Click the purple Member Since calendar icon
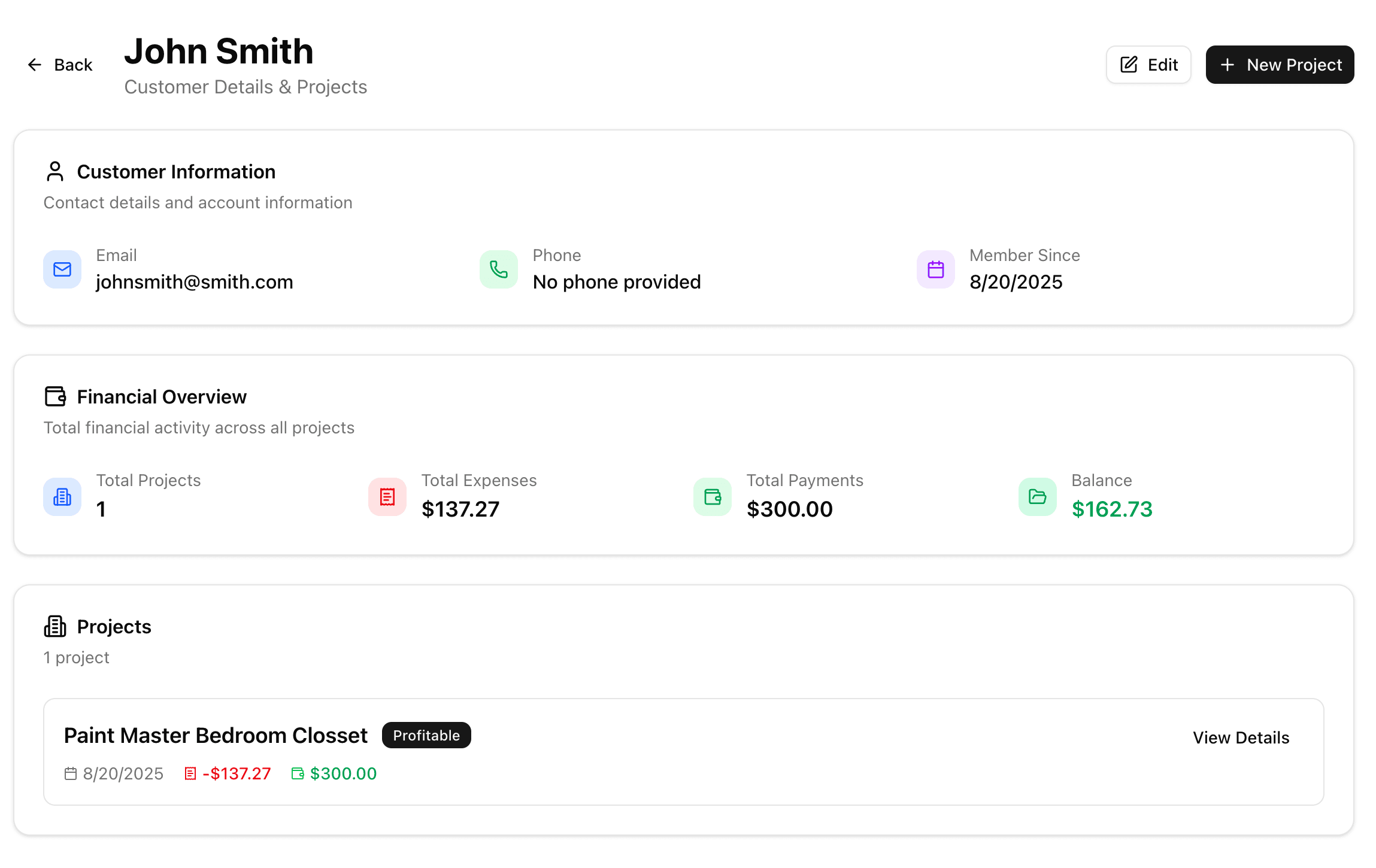Screen dimensions: 1376x868 tap(936, 269)
